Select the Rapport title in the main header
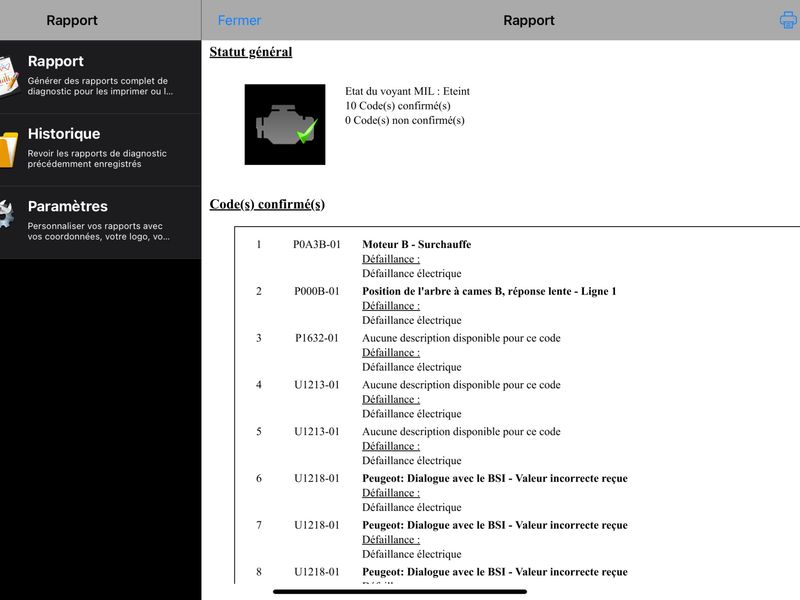Screen dimensions: 800x600 click(x=529, y=20)
